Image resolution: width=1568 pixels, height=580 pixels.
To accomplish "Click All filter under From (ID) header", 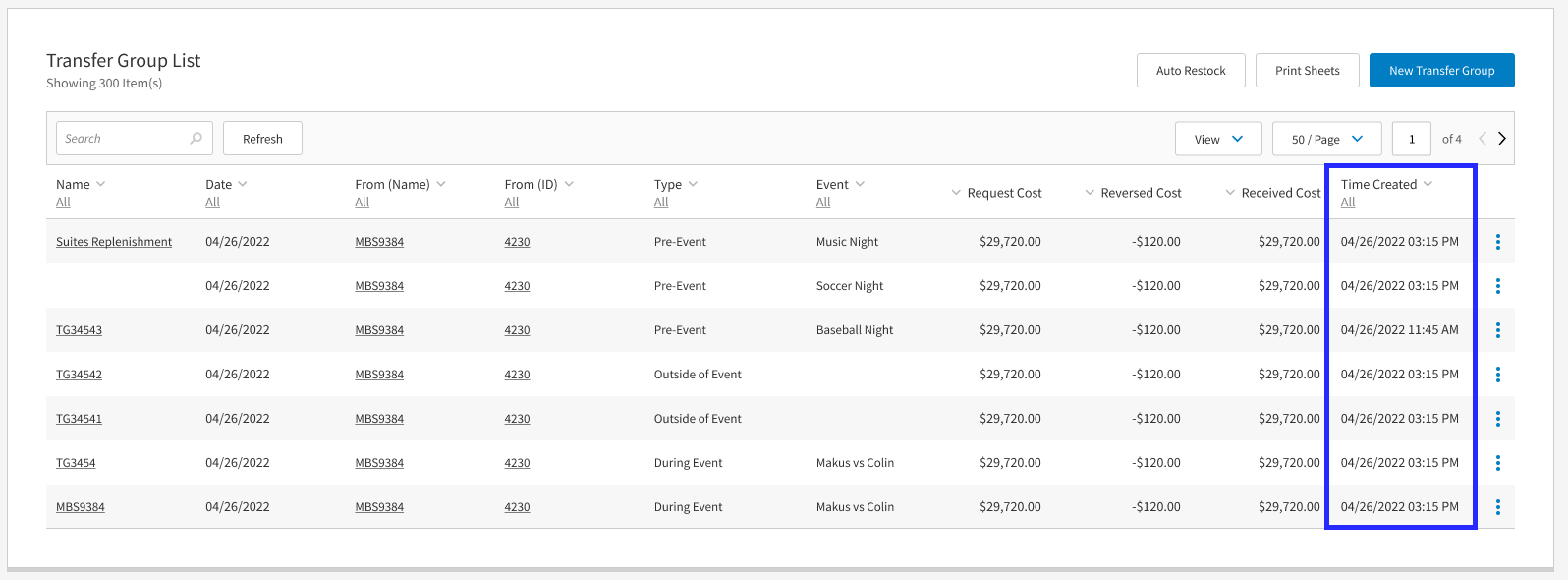I will click(512, 203).
